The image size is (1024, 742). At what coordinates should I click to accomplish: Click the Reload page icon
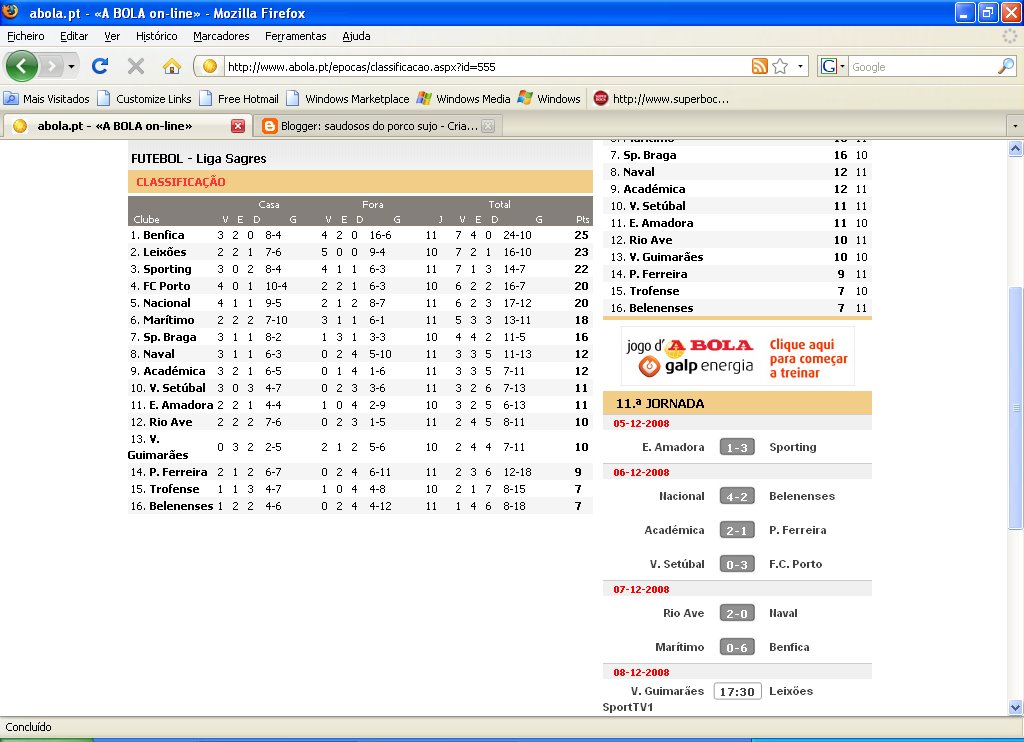[x=100, y=66]
